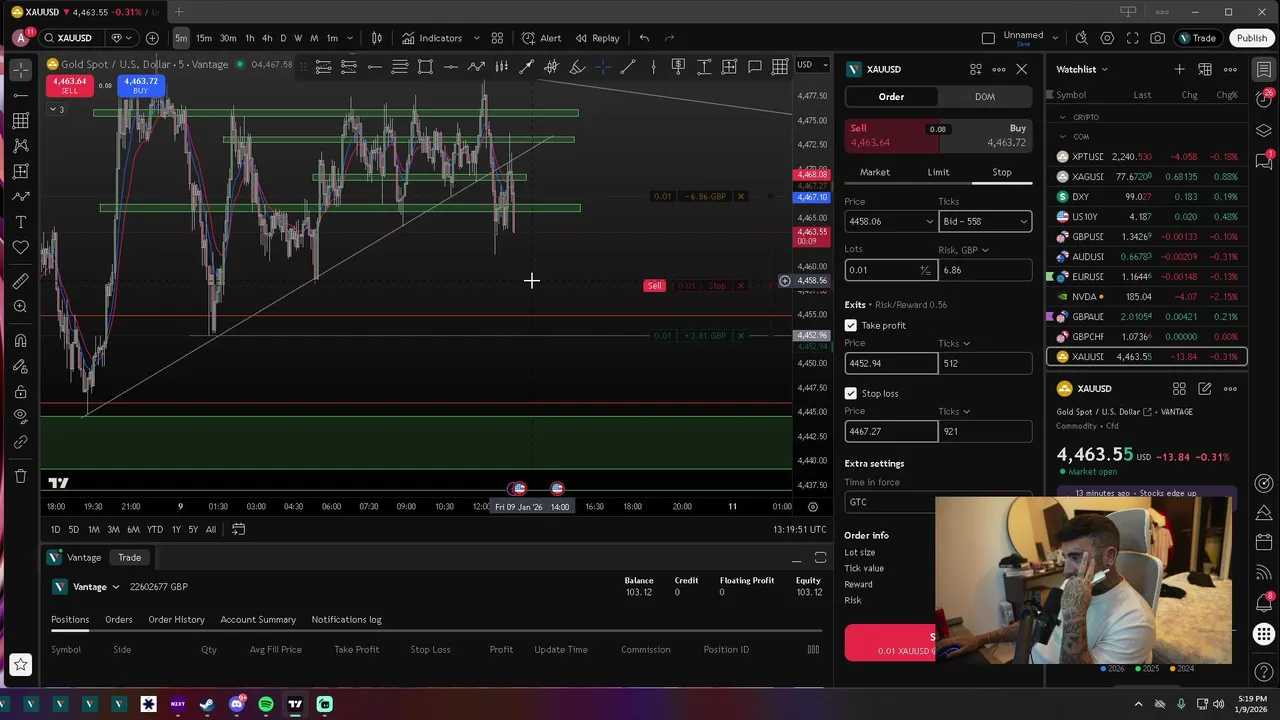Open the layout setup grid icon

497,38
